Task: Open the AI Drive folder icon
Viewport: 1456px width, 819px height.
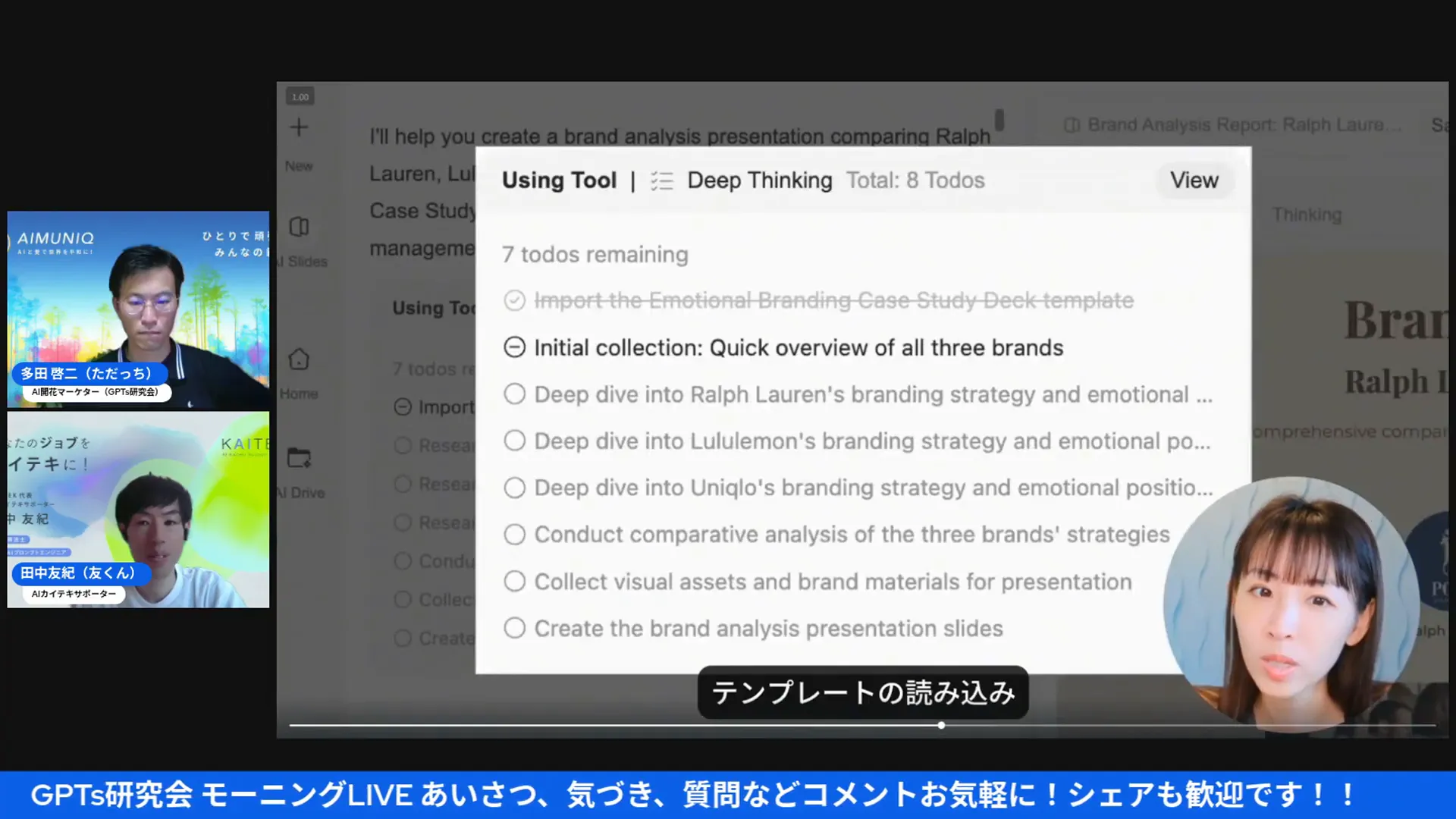Action: coord(299,457)
